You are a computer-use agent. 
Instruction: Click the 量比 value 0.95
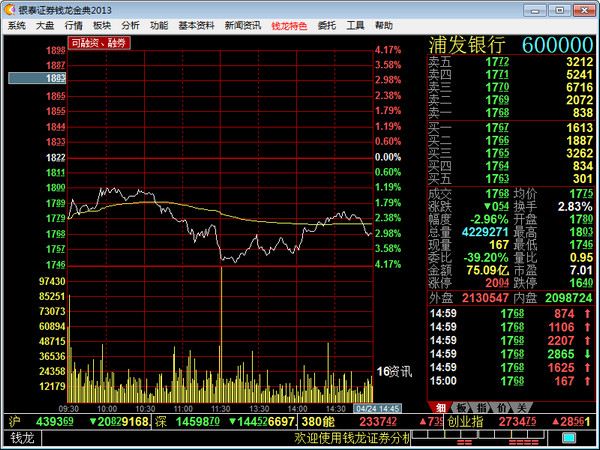point(581,258)
